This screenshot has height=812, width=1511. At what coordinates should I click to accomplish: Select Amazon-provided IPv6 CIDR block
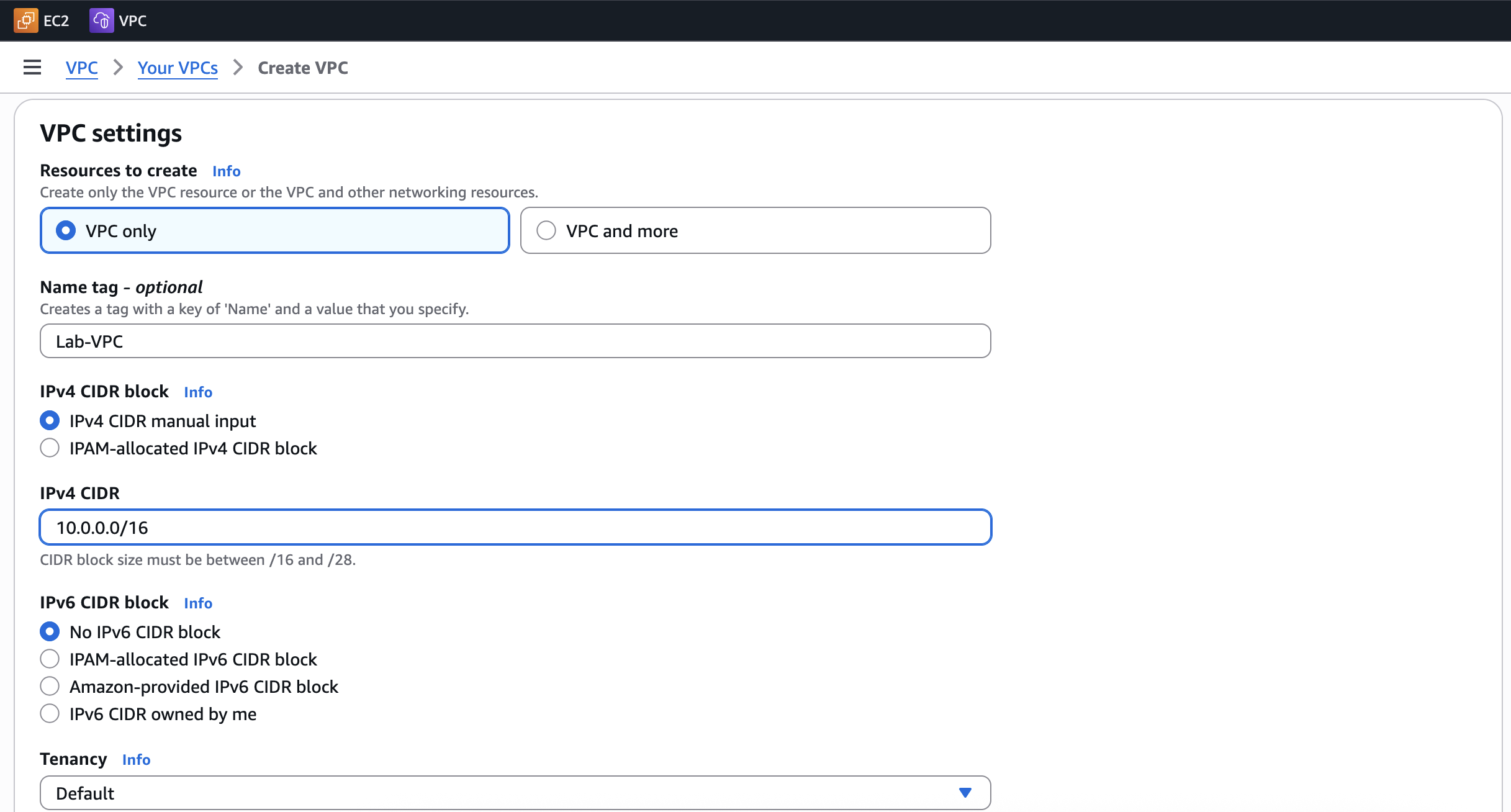pyautogui.click(x=50, y=687)
